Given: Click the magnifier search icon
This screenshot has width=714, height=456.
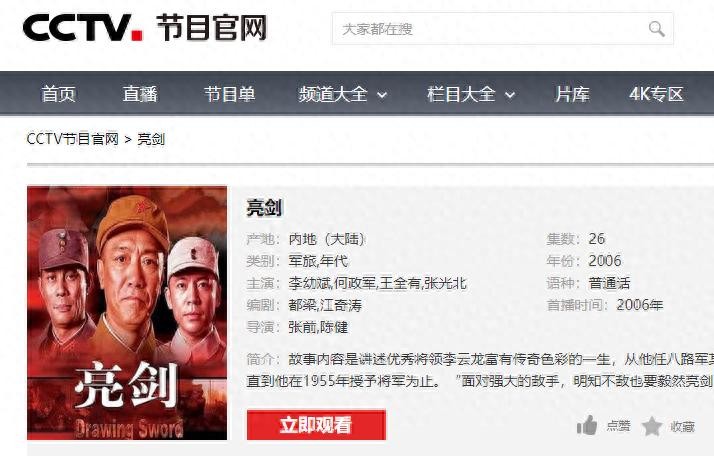Looking at the screenshot, I should [656, 29].
